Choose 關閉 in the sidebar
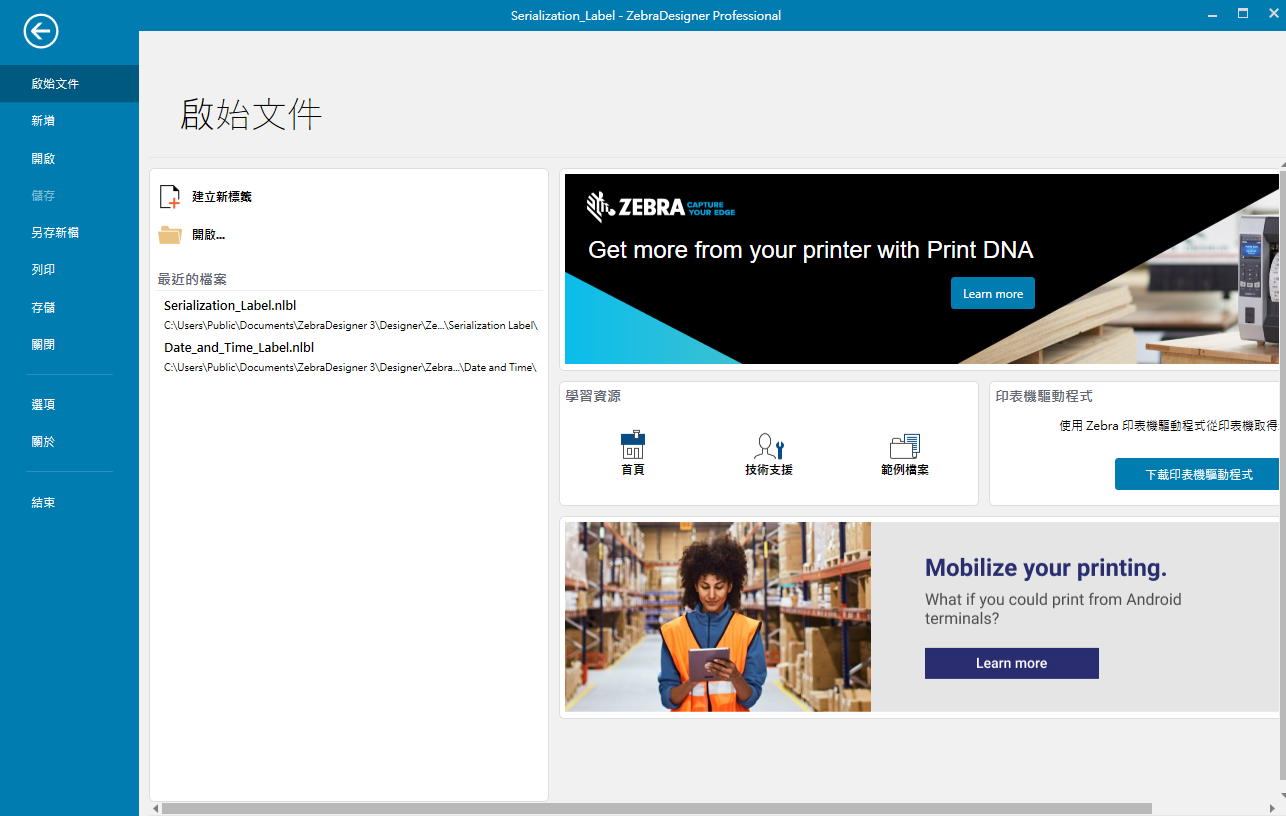 coord(69,345)
